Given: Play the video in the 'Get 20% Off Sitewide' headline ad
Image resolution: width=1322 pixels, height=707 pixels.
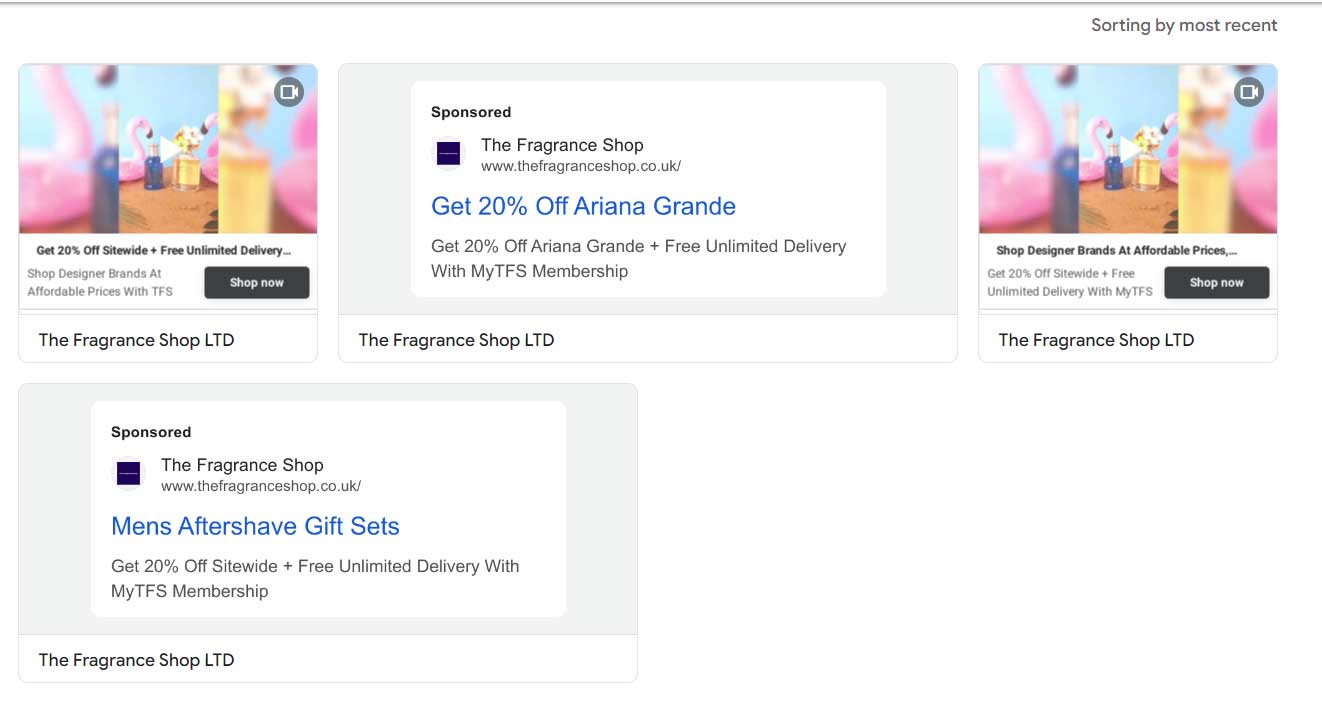Looking at the screenshot, I should coord(169,148).
